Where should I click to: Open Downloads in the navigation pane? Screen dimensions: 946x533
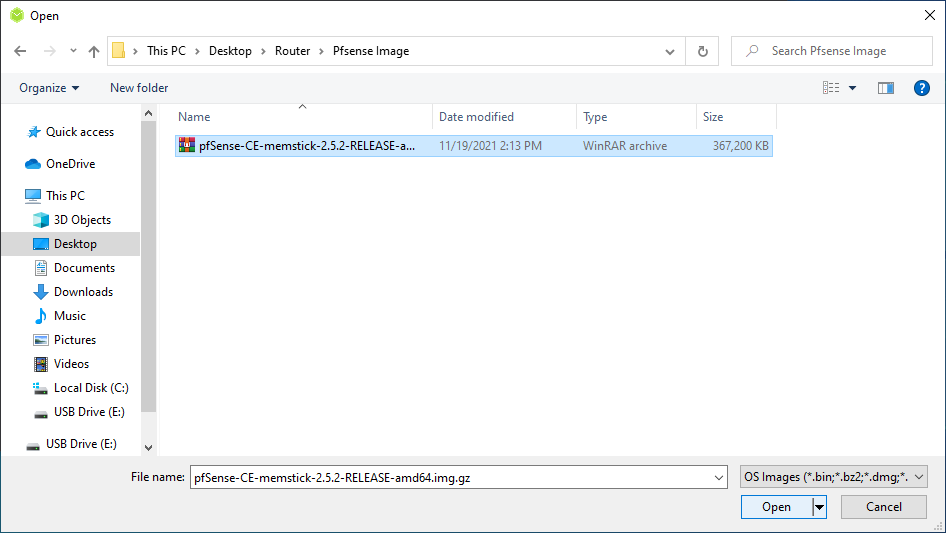(x=83, y=292)
